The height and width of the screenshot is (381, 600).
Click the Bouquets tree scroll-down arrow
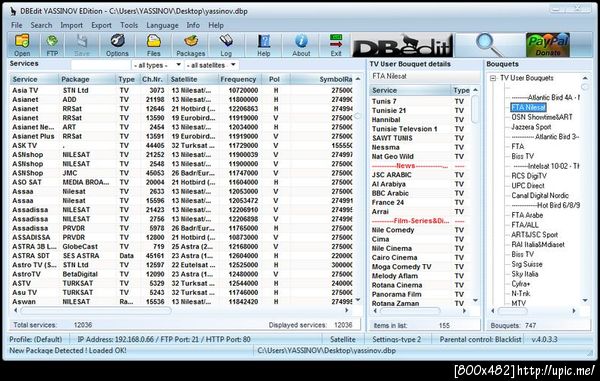(585, 301)
